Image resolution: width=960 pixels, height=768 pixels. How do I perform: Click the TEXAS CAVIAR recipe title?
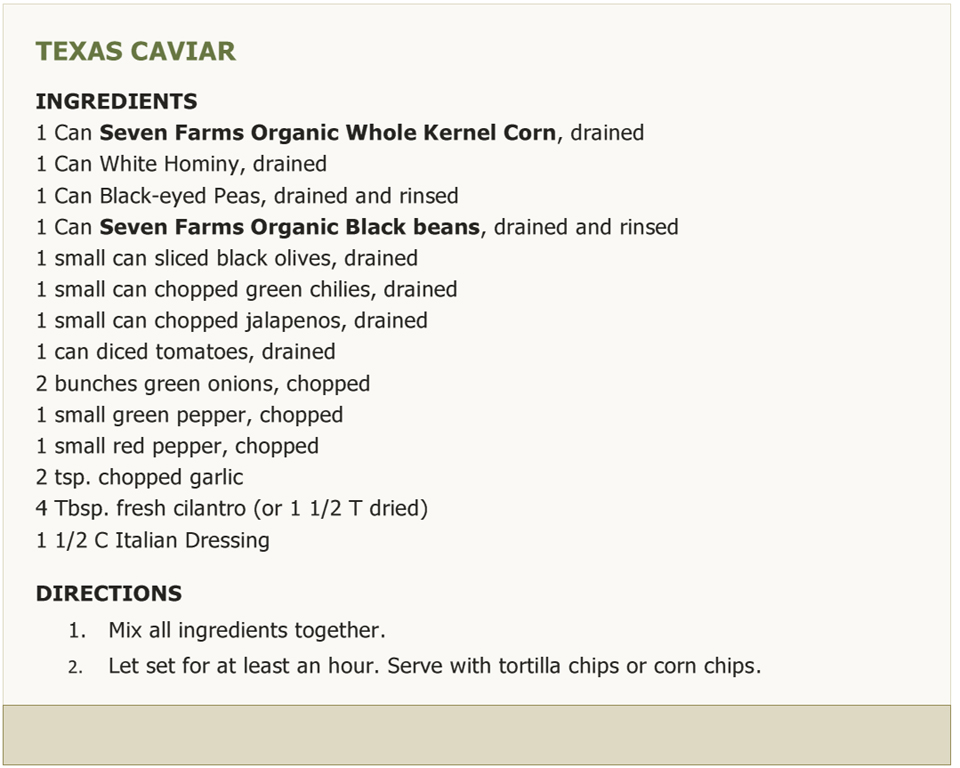(x=135, y=51)
